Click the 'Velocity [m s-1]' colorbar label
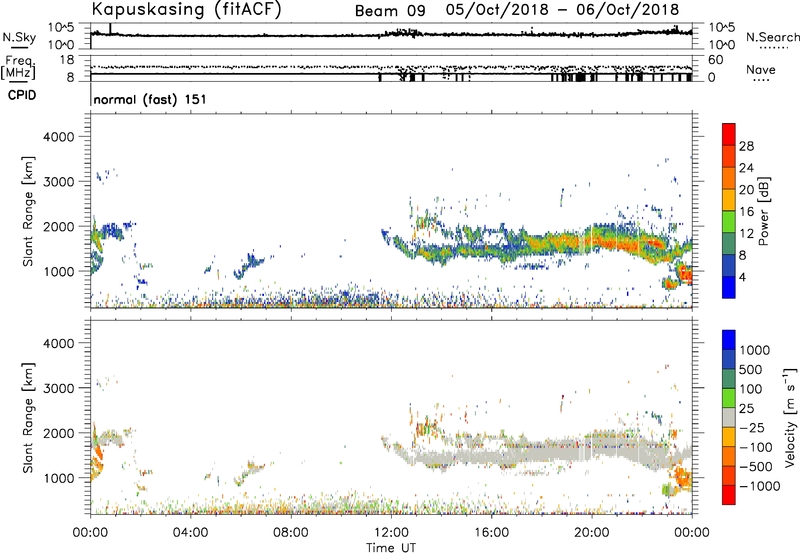The image size is (800, 554). coord(790,417)
